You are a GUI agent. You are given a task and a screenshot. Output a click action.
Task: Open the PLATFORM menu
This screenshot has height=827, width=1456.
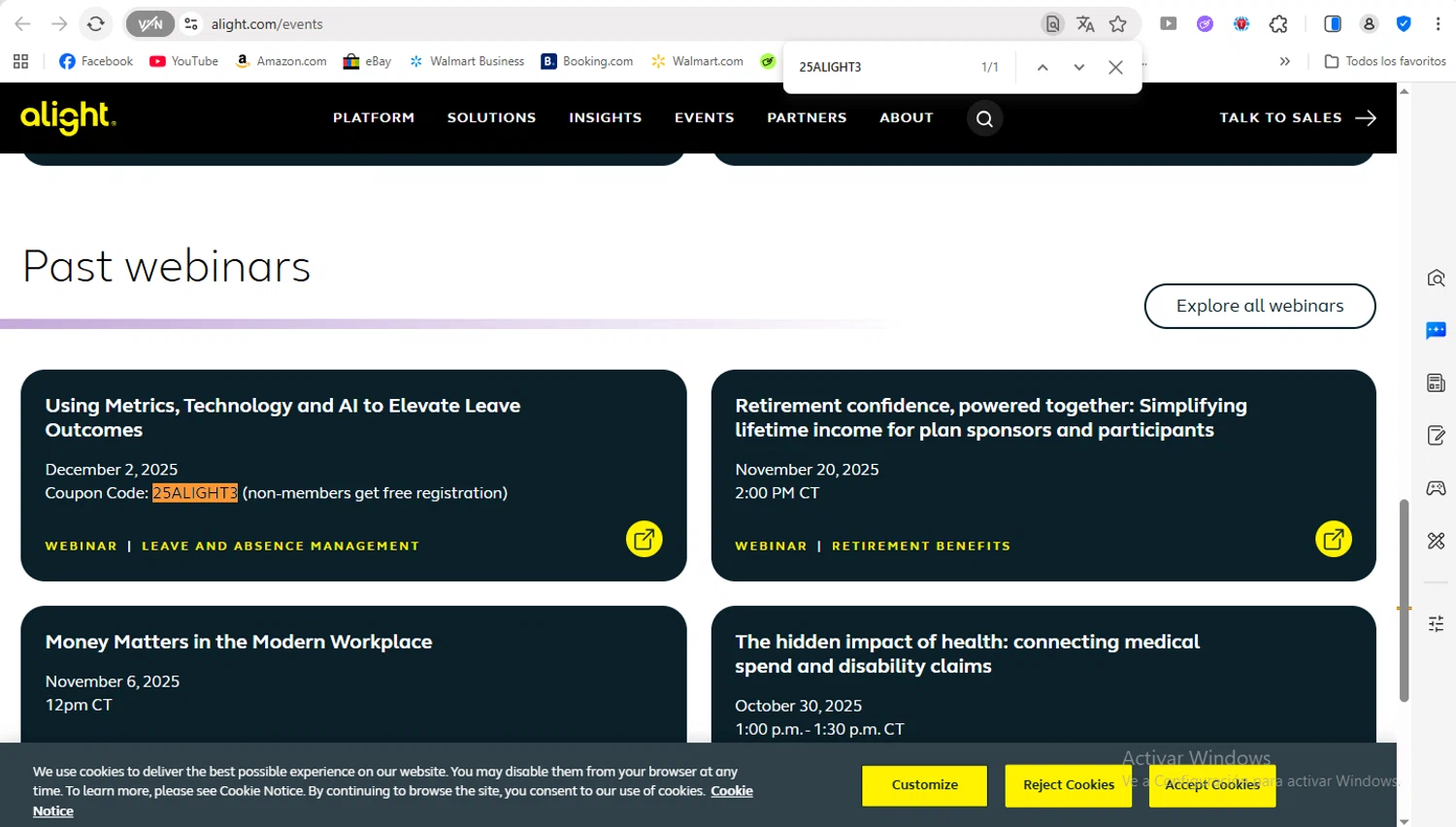374,117
